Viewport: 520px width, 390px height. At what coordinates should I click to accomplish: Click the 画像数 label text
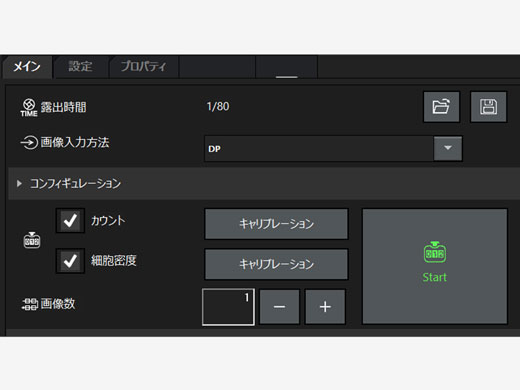tap(58, 304)
